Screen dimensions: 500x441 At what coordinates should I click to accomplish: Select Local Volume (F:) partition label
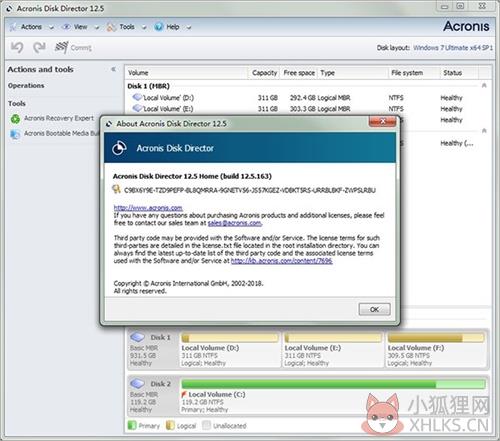point(416,348)
